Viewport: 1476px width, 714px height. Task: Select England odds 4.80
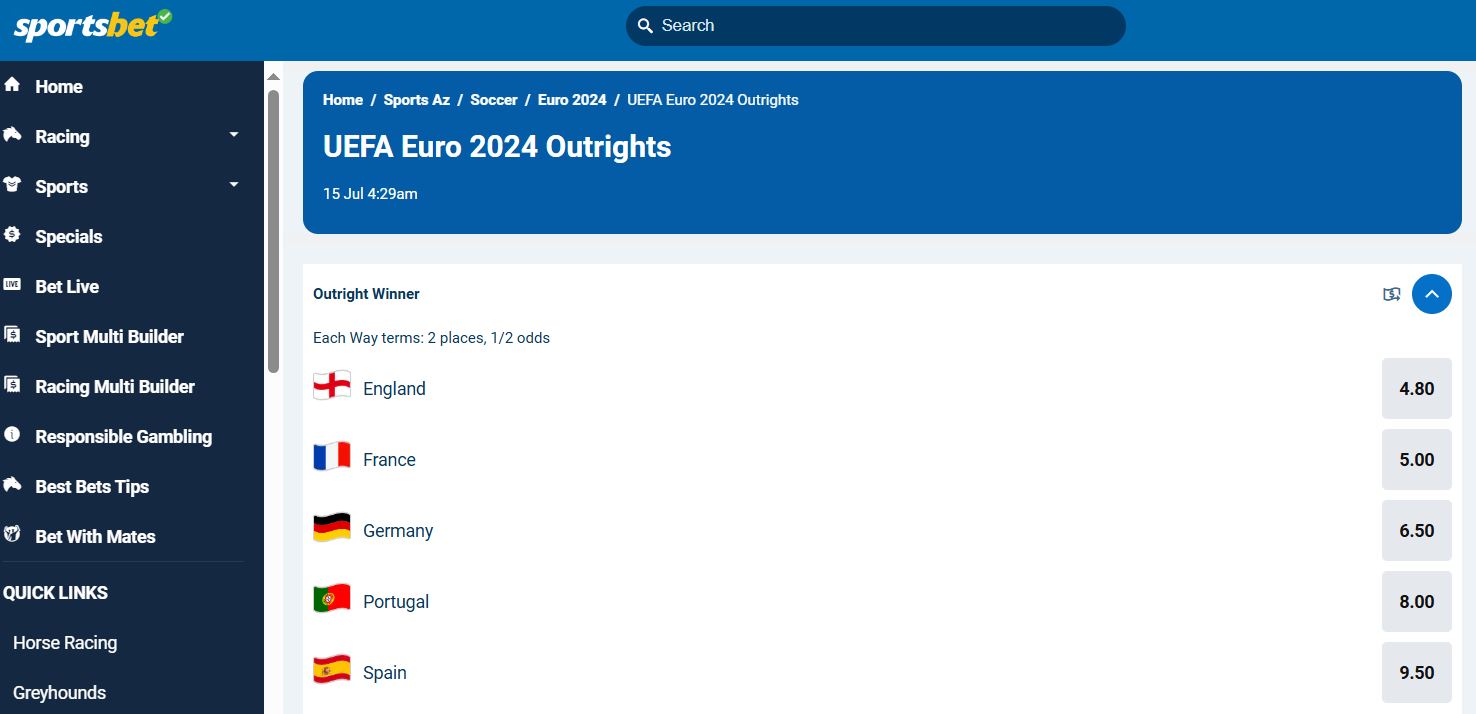point(1417,389)
